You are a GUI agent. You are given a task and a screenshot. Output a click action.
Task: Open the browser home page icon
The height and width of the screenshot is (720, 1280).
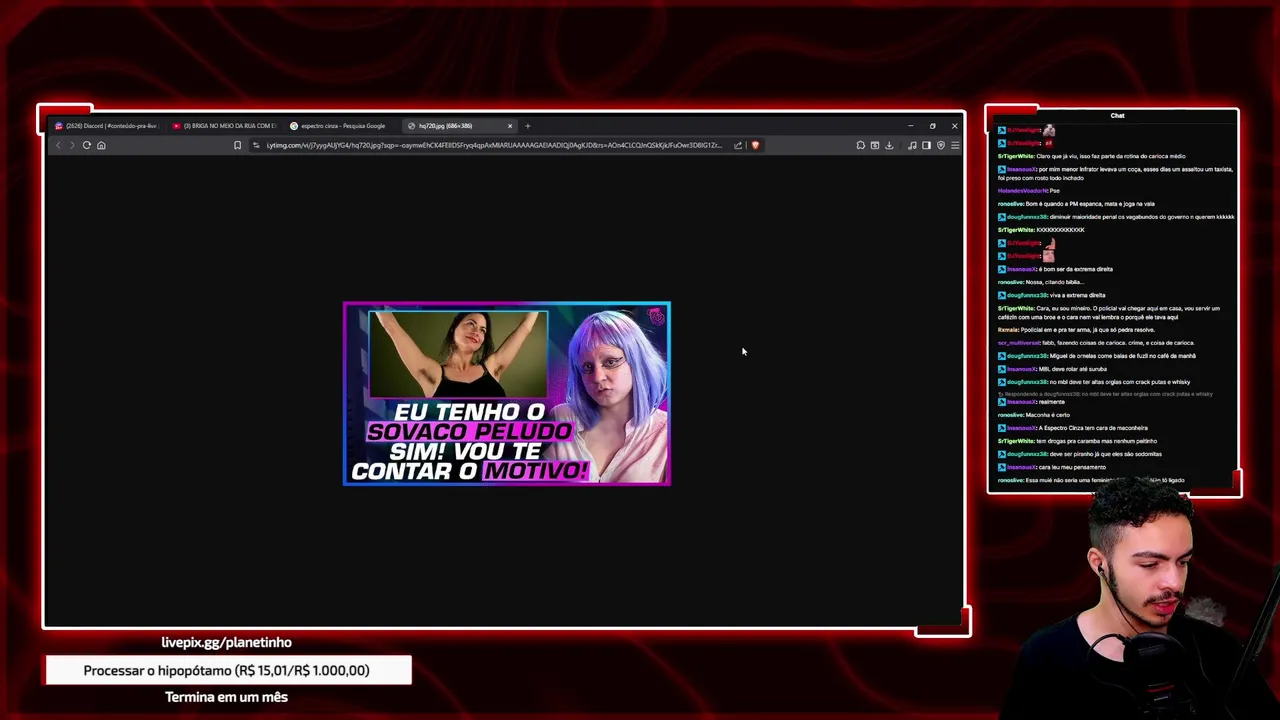click(x=101, y=145)
